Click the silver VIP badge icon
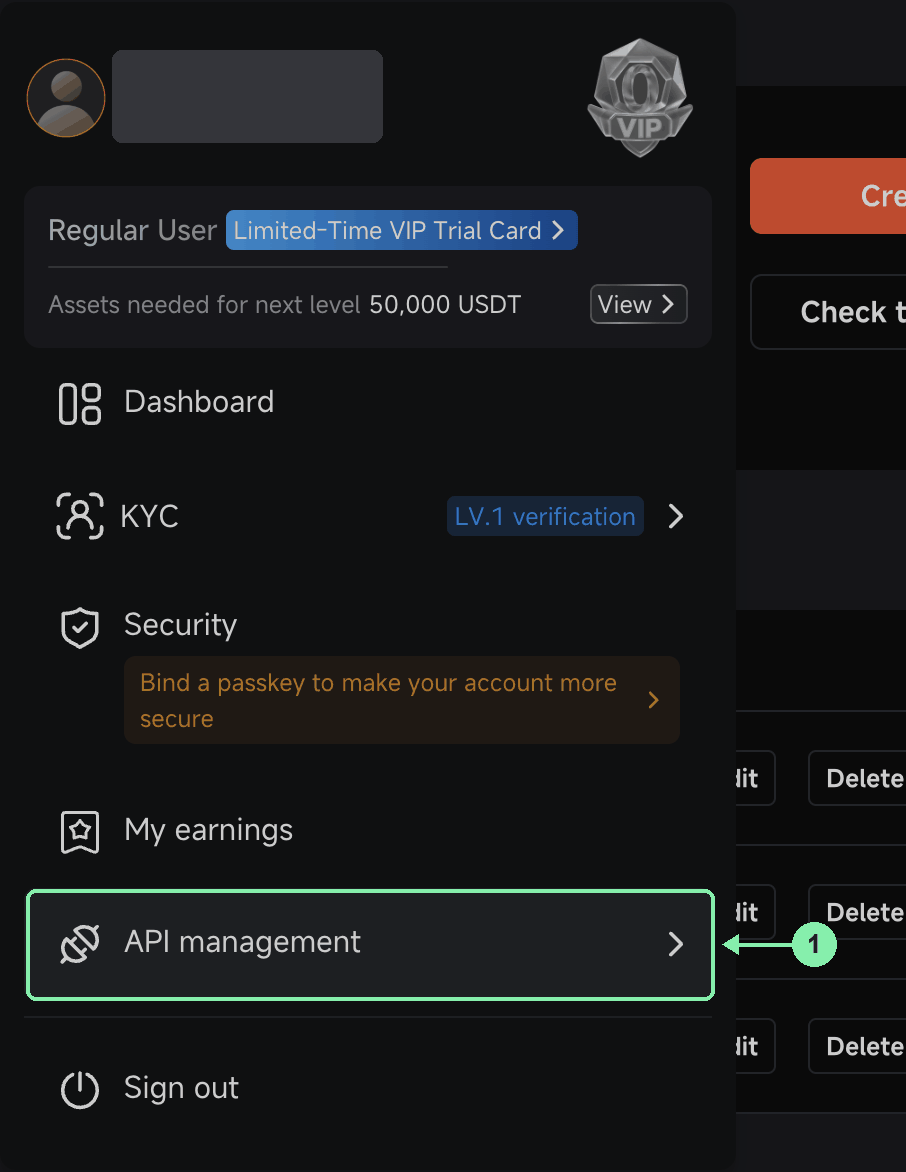906x1172 pixels. click(x=640, y=98)
